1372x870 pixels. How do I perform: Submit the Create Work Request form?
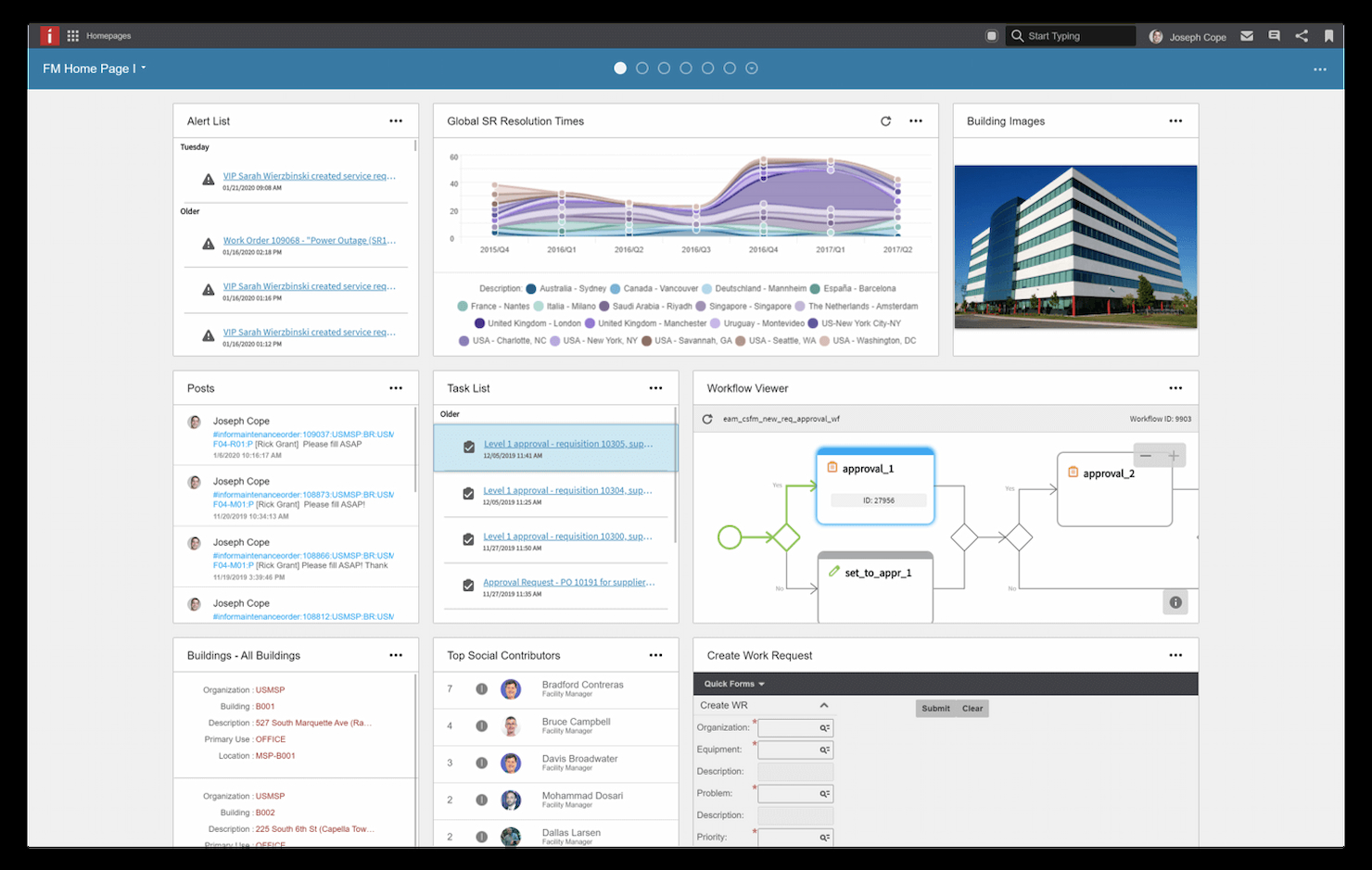935,708
